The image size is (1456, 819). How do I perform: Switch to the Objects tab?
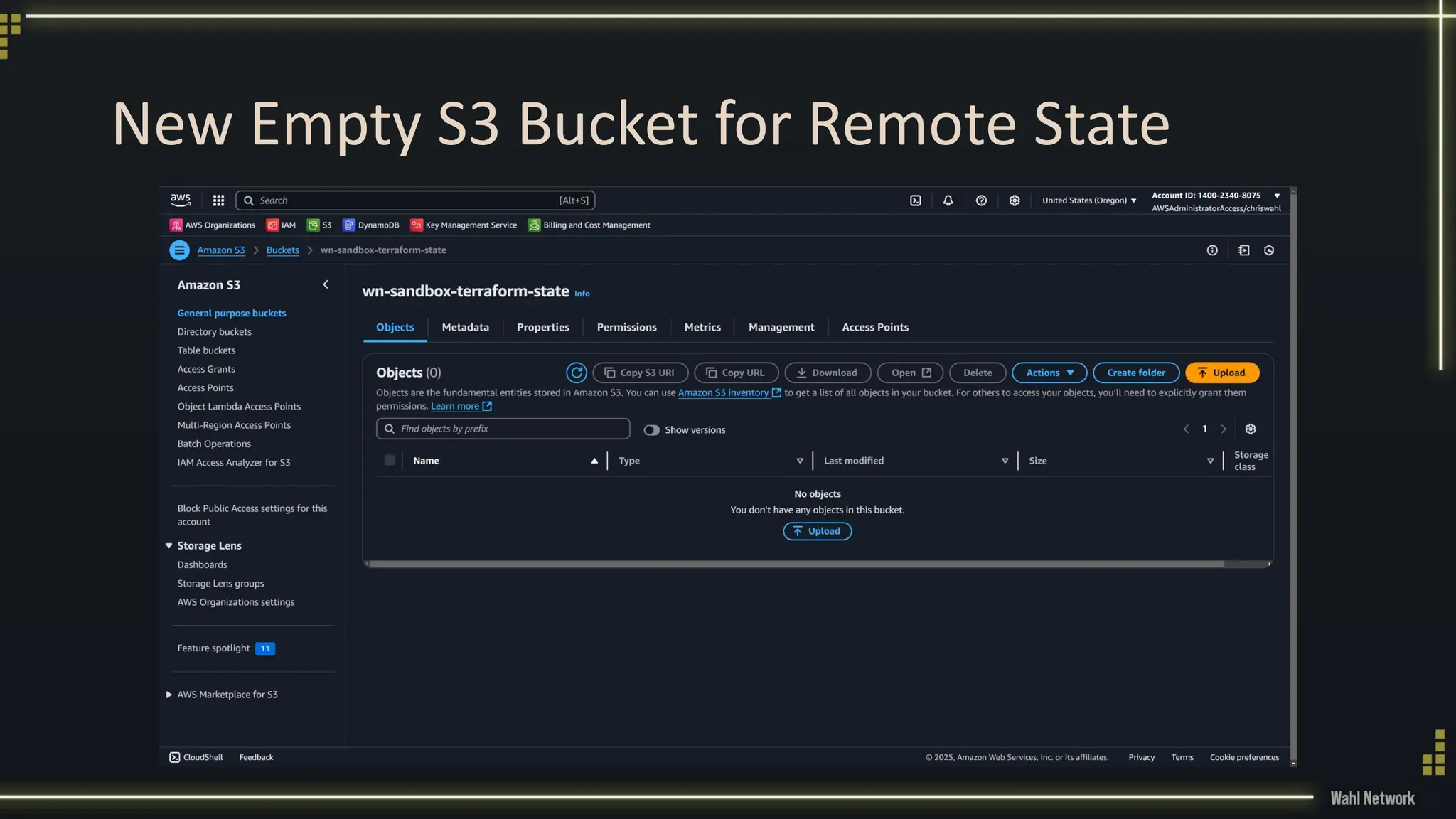coord(395,327)
